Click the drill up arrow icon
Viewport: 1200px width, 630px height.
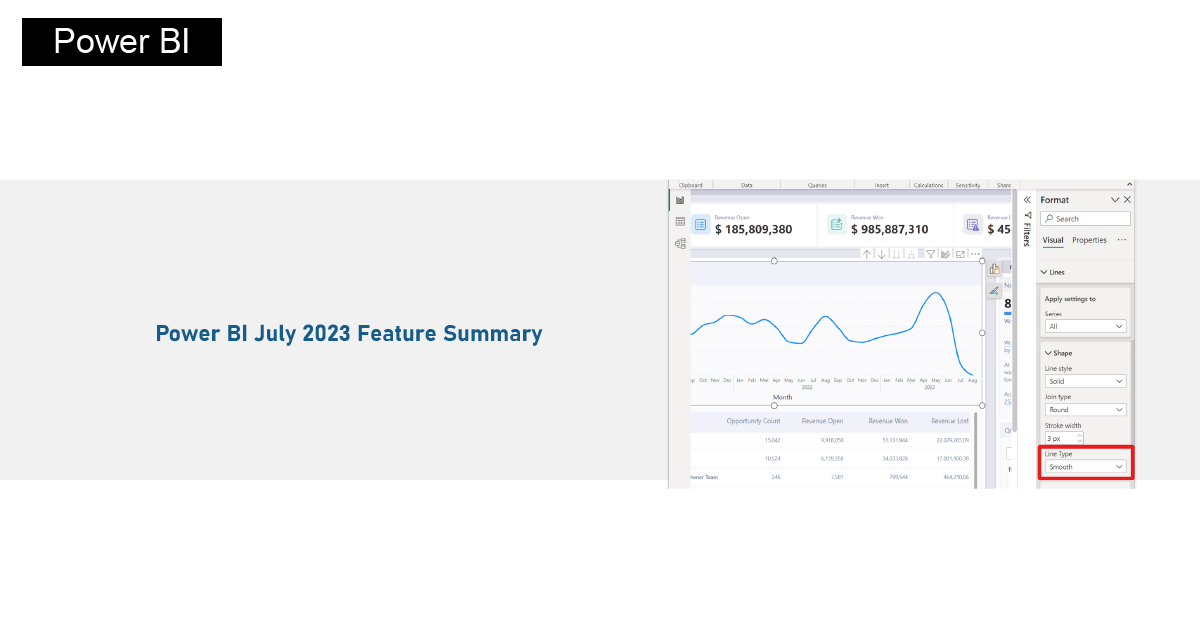pyautogui.click(x=867, y=254)
